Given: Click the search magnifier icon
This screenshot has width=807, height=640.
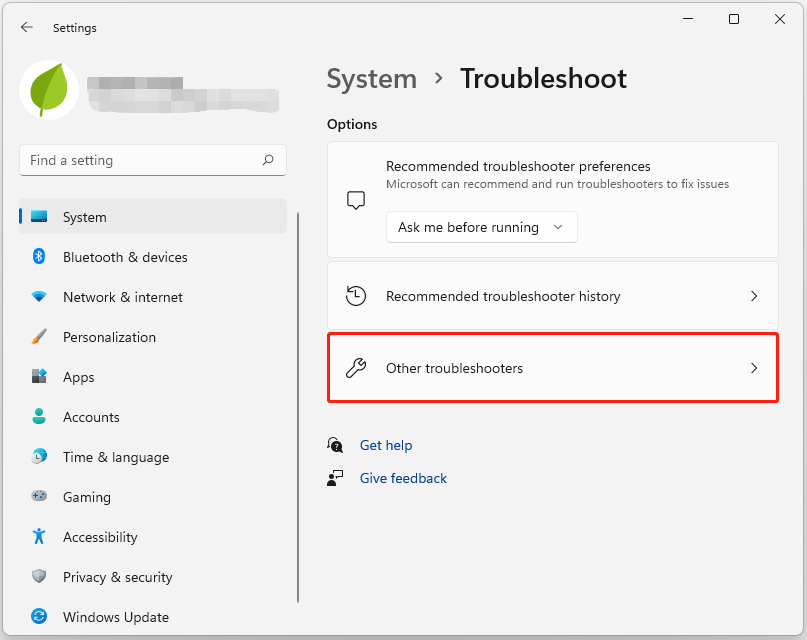Looking at the screenshot, I should click(268, 160).
